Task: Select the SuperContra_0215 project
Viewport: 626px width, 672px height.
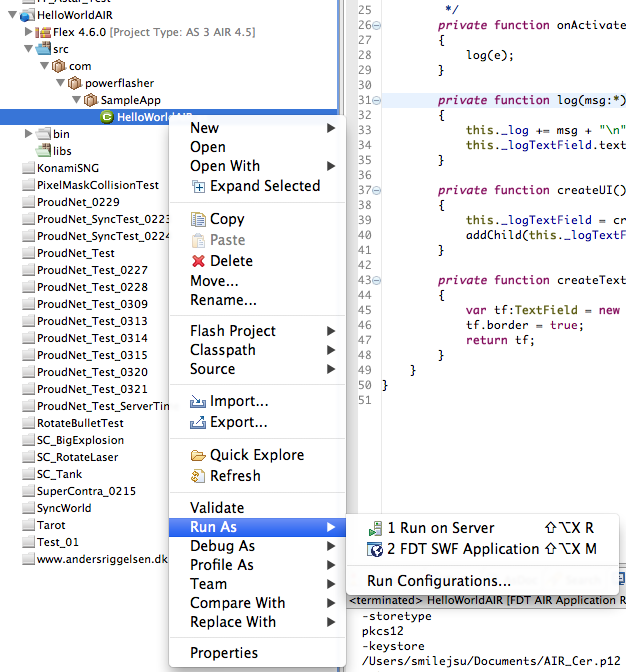Action: coord(86,491)
